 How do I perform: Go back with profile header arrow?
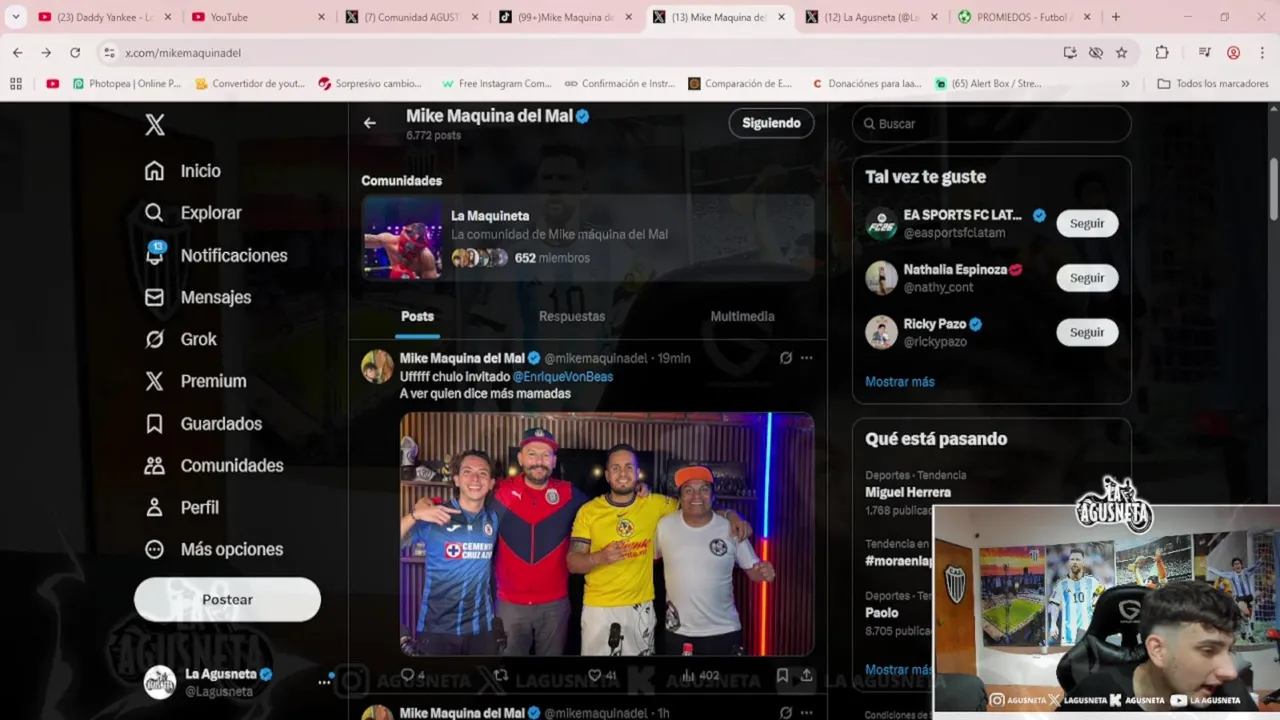(x=370, y=123)
